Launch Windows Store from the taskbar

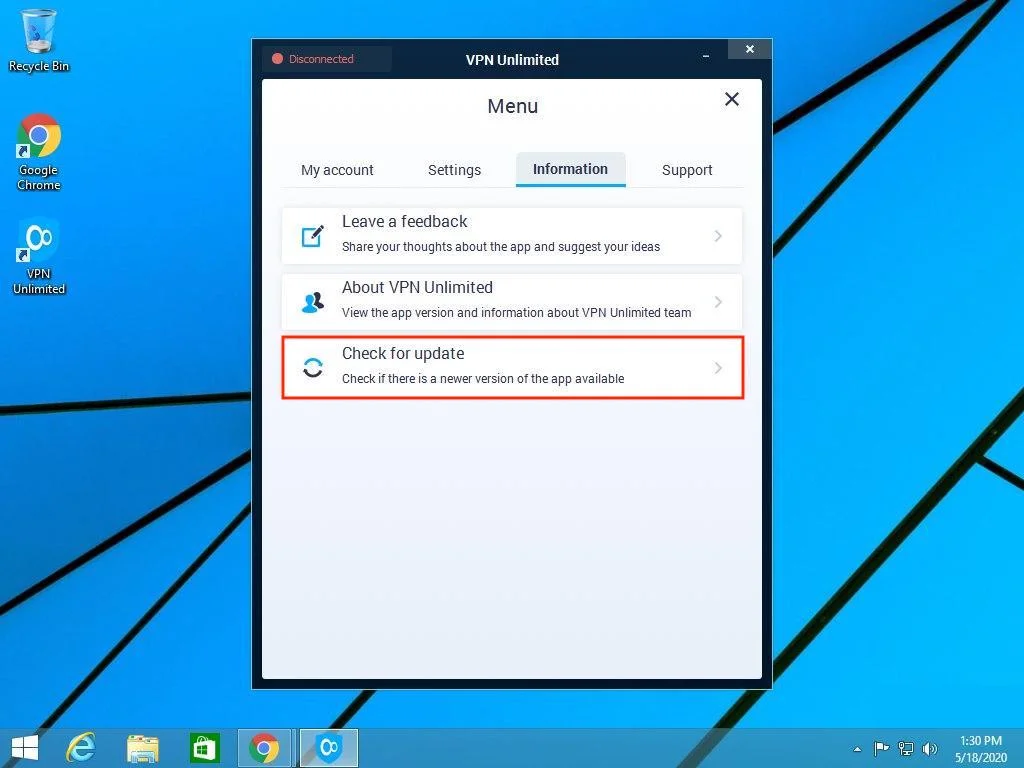coord(205,748)
